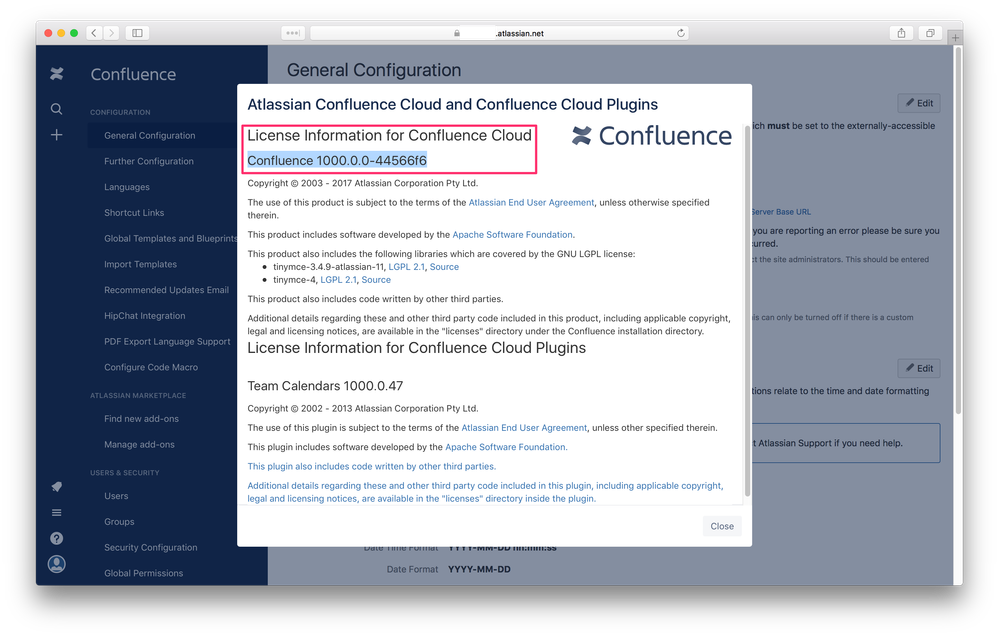Open Import Templates in sidebar
This screenshot has height=637, width=999.
tap(140, 264)
